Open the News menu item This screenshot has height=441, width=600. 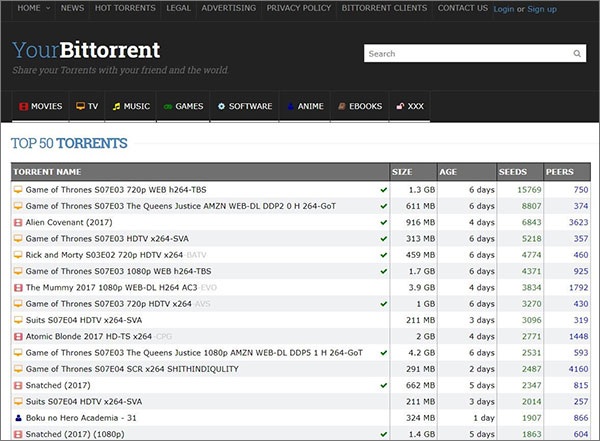[72, 8]
